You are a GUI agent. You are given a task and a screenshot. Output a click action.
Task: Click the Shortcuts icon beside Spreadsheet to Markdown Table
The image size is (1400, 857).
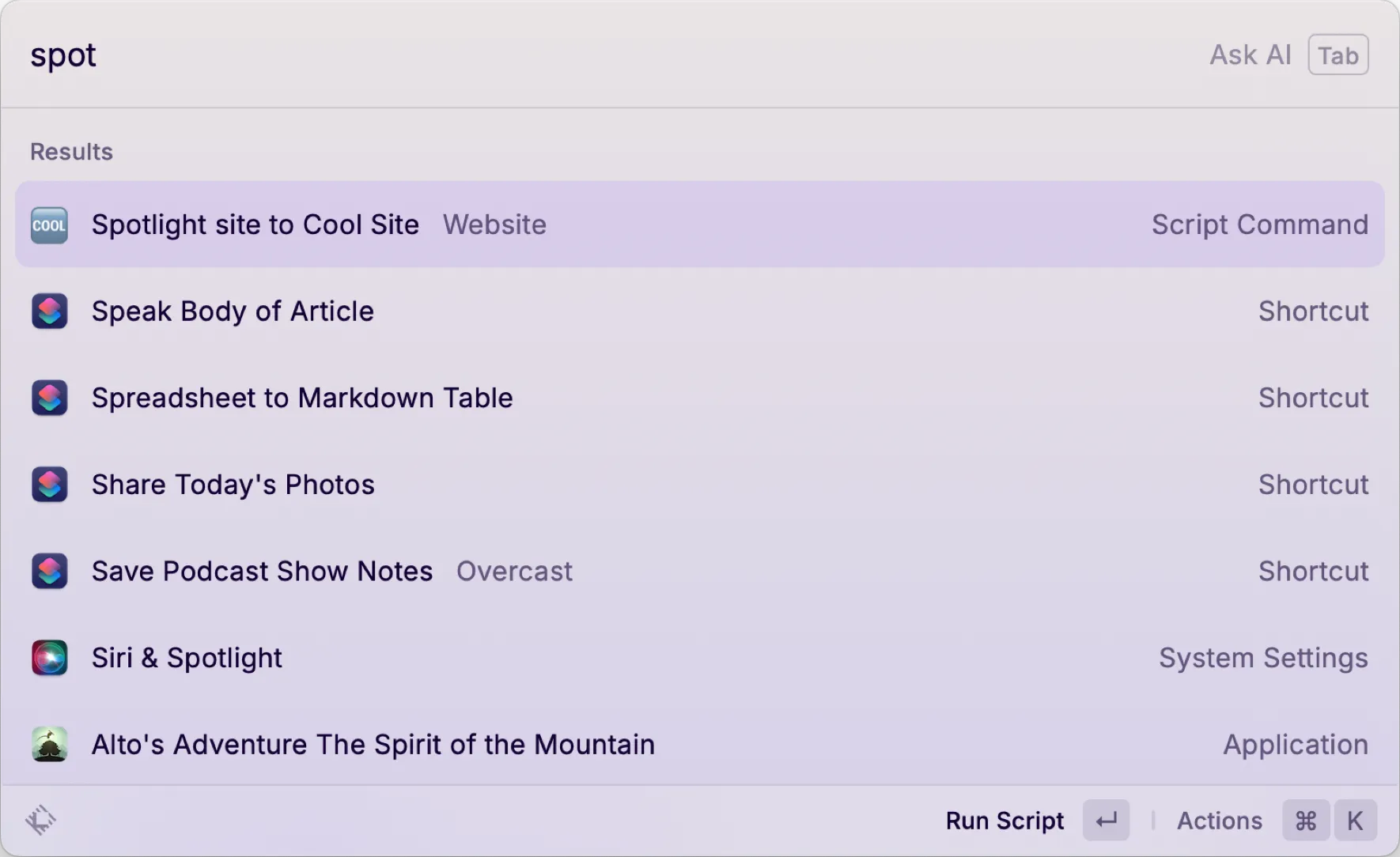49,398
